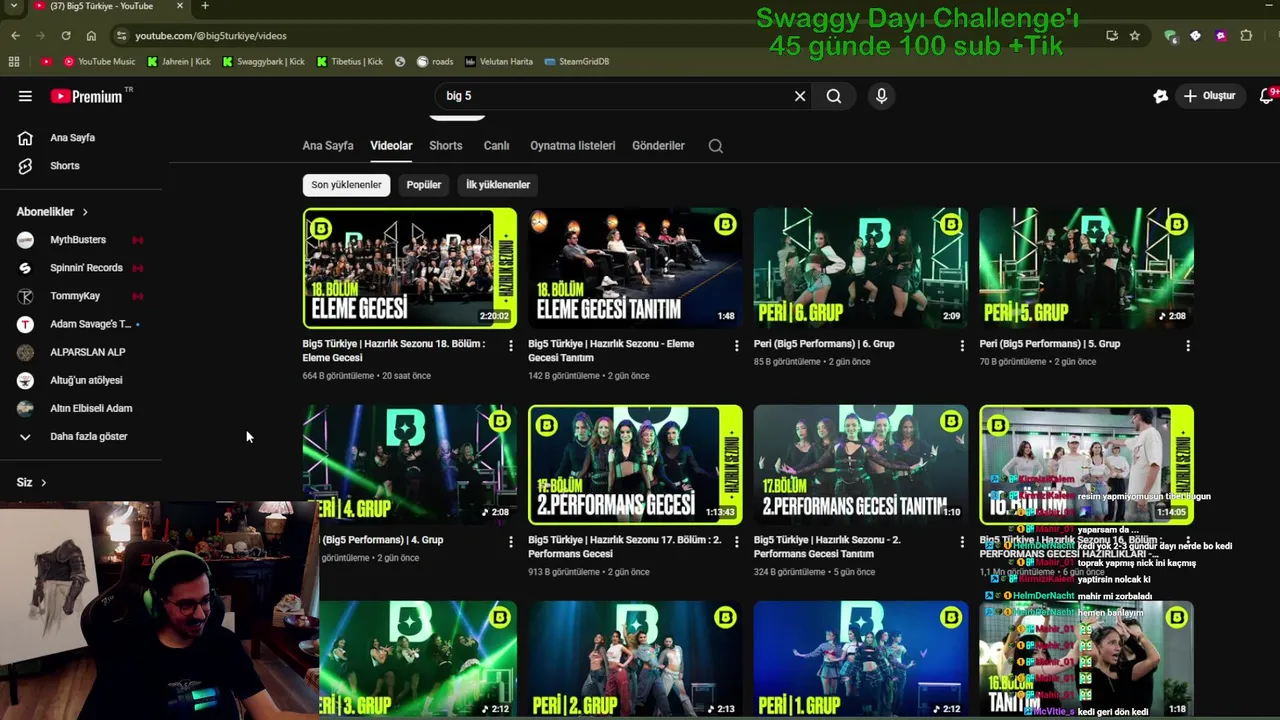This screenshot has width=1280, height=720.
Task: Open the Velutan Harita bookmark
Action: 499,61
